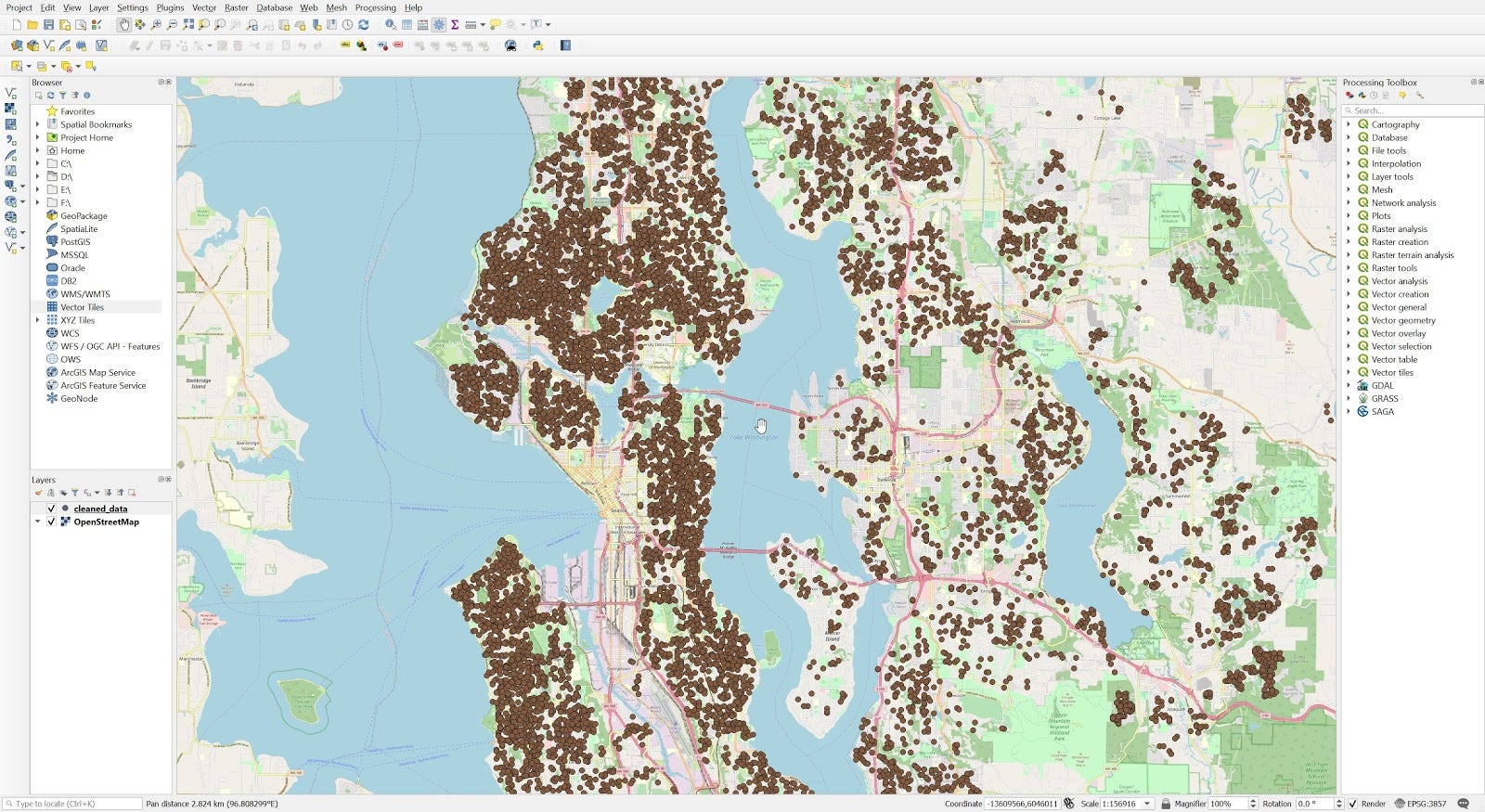Select the cleaned_data layer name
Image resolution: width=1485 pixels, height=812 pixels.
click(100, 509)
